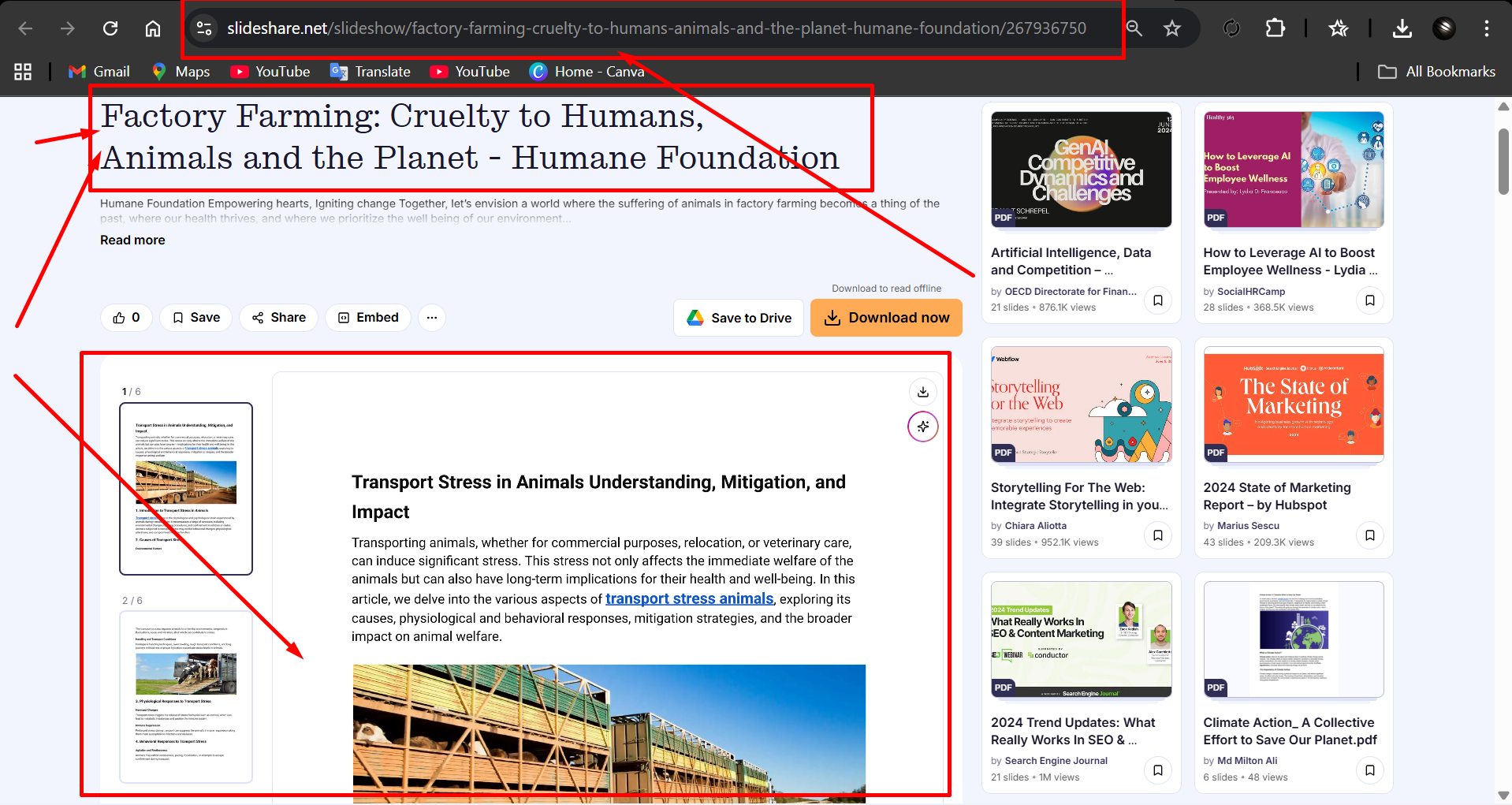This screenshot has width=1512, height=805.
Task: Open How to Leverage AI thumbnail
Action: tap(1294, 170)
